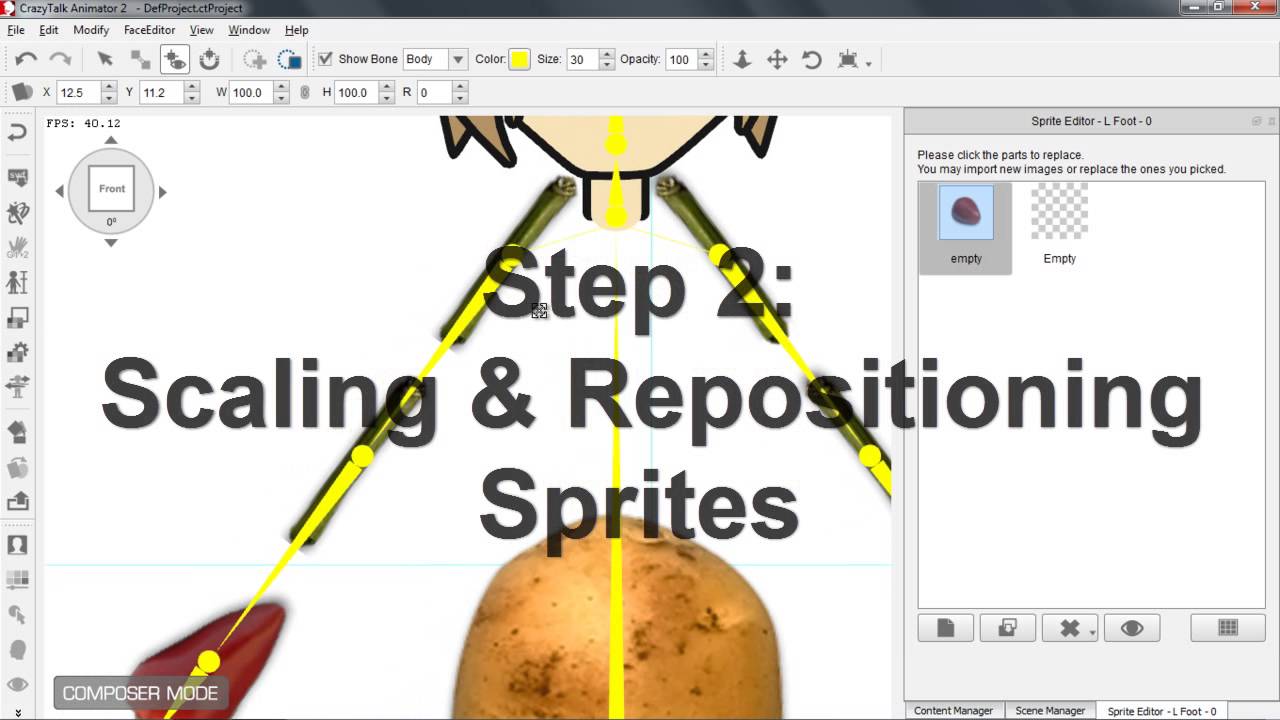Toggle the Show Bone checkbox
Screen dimensions: 1280x720
click(325, 59)
